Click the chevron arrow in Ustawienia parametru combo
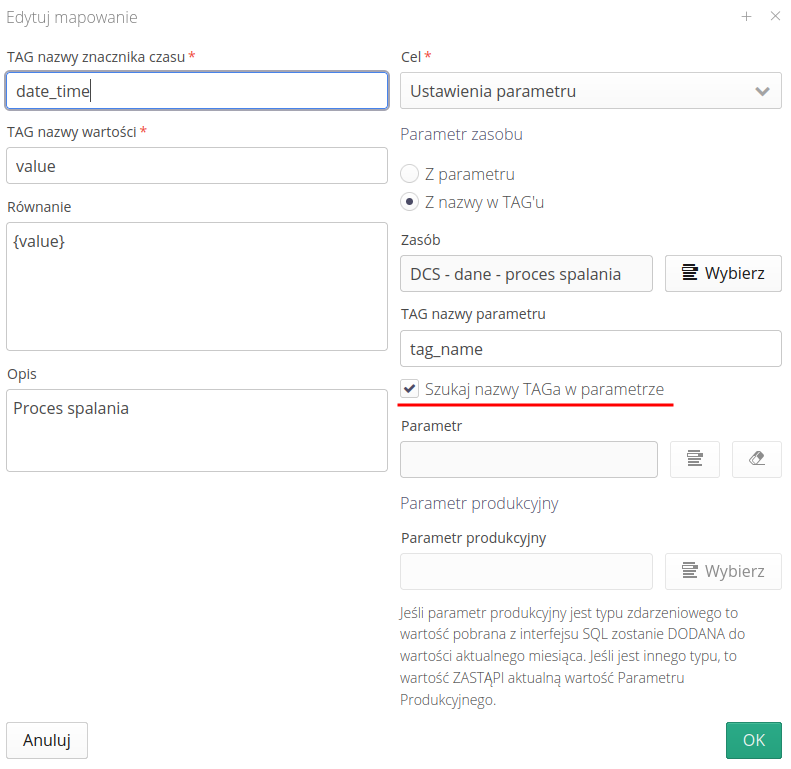The height and width of the screenshot is (769, 791). pyautogui.click(x=763, y=91)
